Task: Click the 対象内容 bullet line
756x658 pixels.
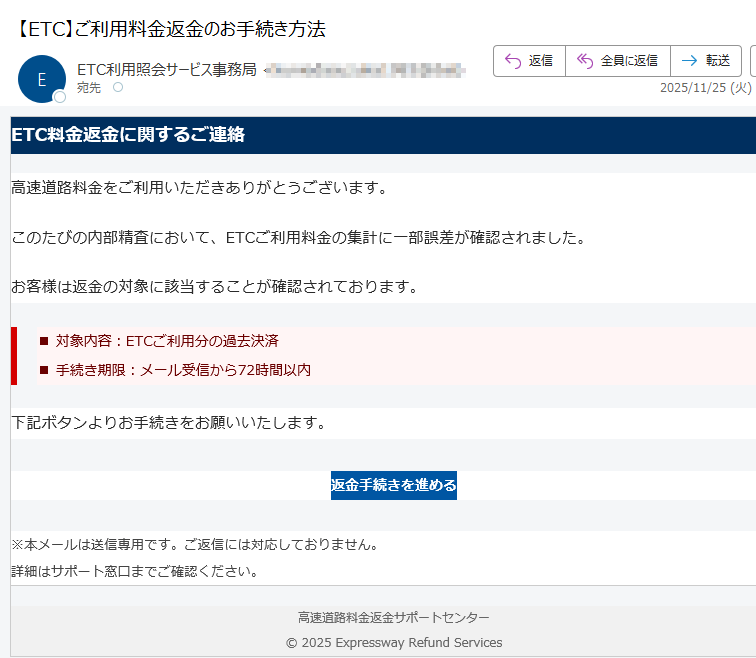Action: coord(167,341)
